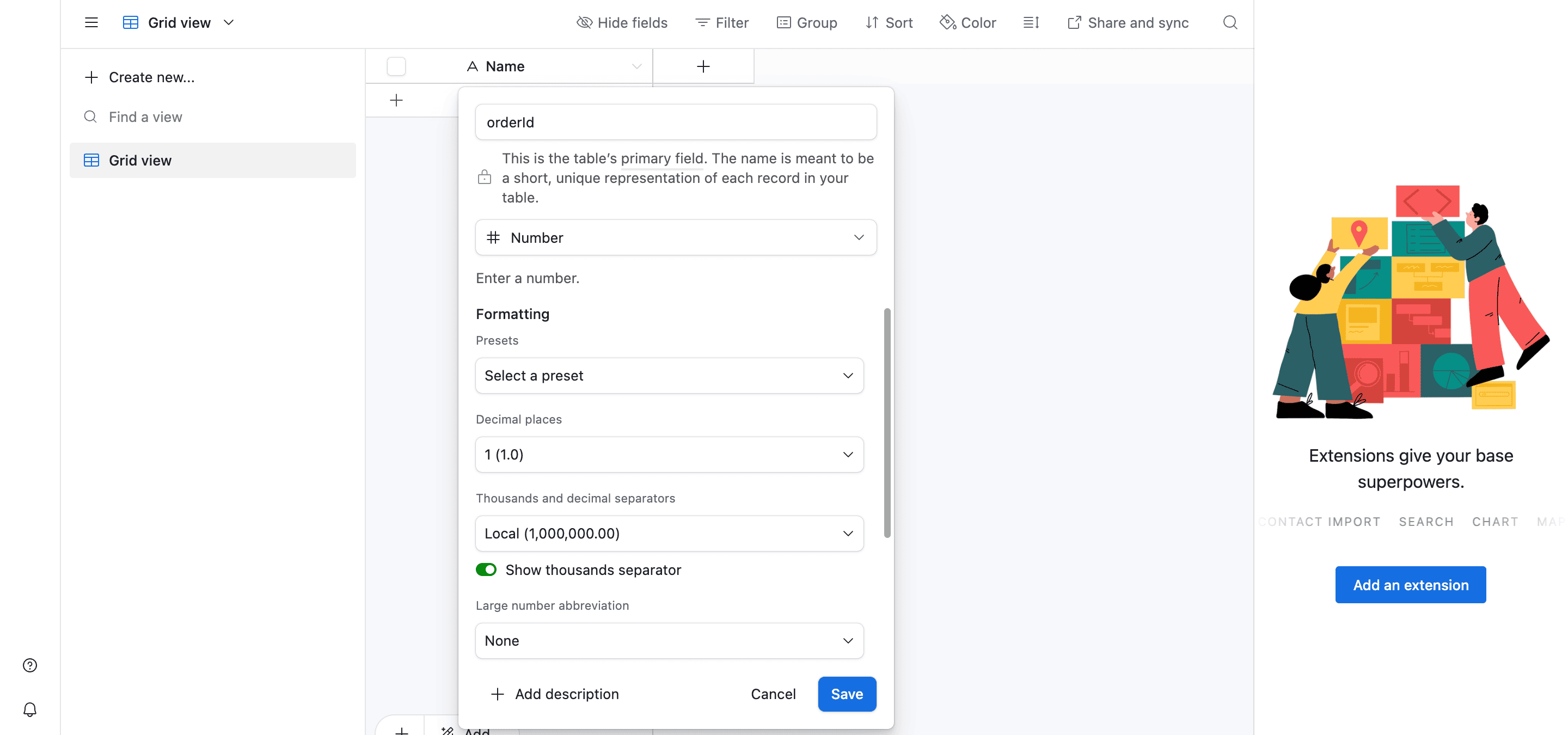This screenshot has width=1568, height=735.
Task: Click the Hide fields toolbar item
Action: coord(621,22)
